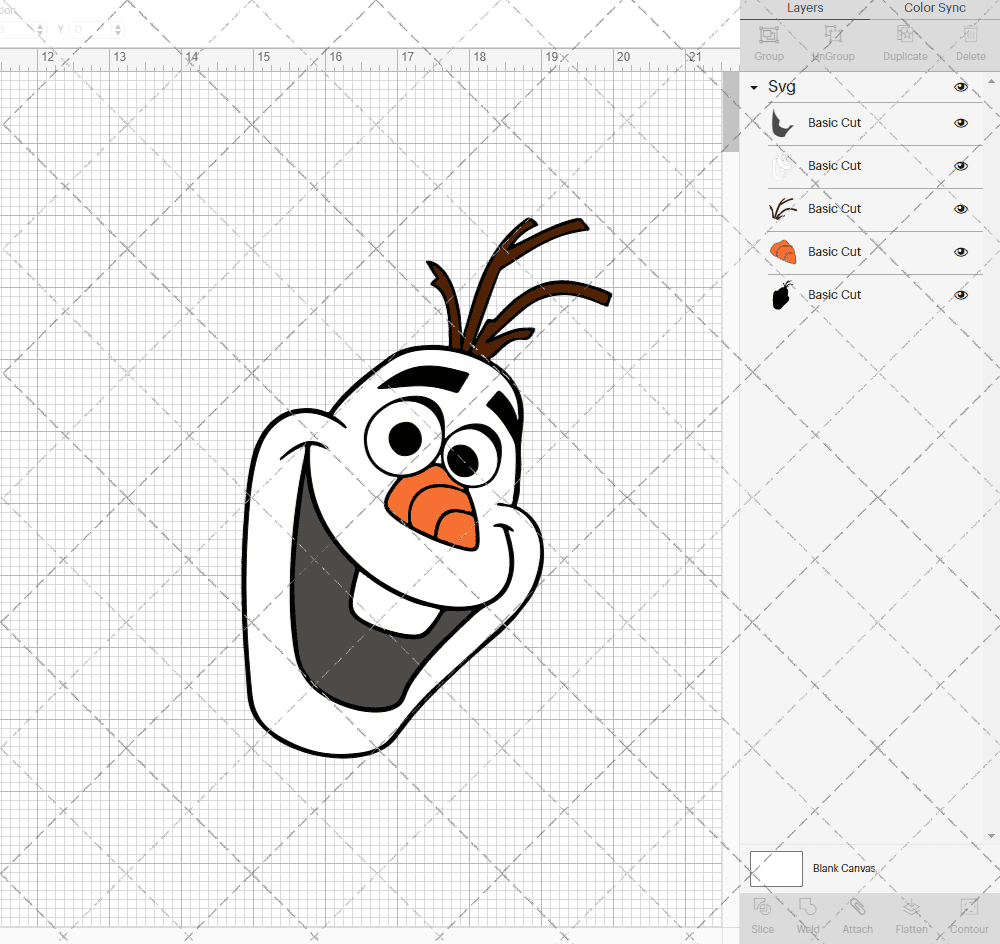Click the Delete trash icon
The width and height of the screenshot is (1000, 944).
970,34
